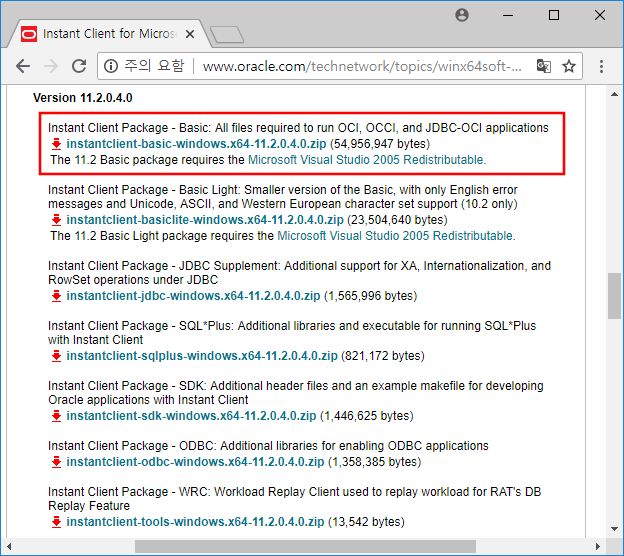Open Visual Studio 2005 Redistributable link under Basic
Image resolution: width=624 pixels, height=556 pixels.
367,160
